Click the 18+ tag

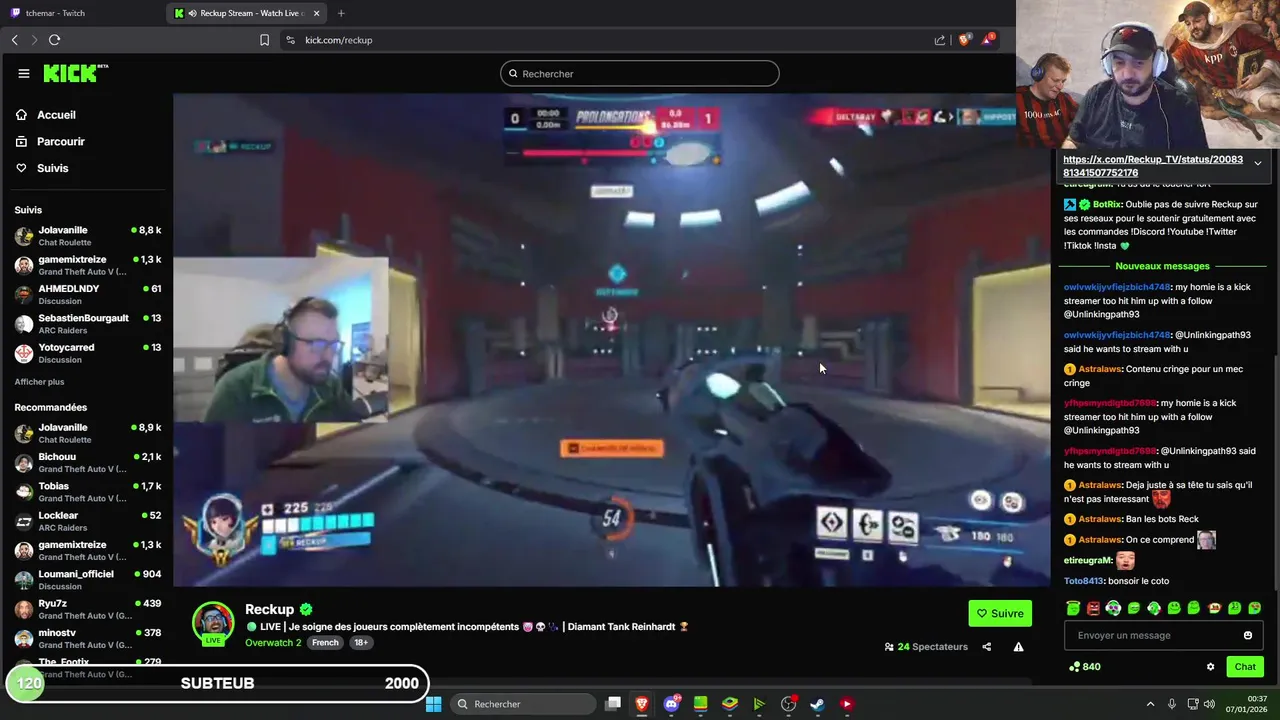coord(360,642)
